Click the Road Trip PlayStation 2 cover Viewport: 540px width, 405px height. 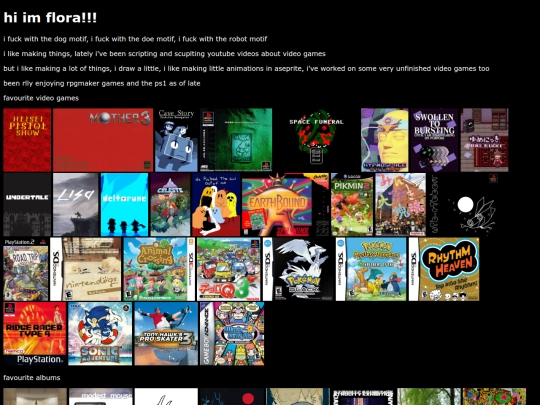tap(26, 269)
